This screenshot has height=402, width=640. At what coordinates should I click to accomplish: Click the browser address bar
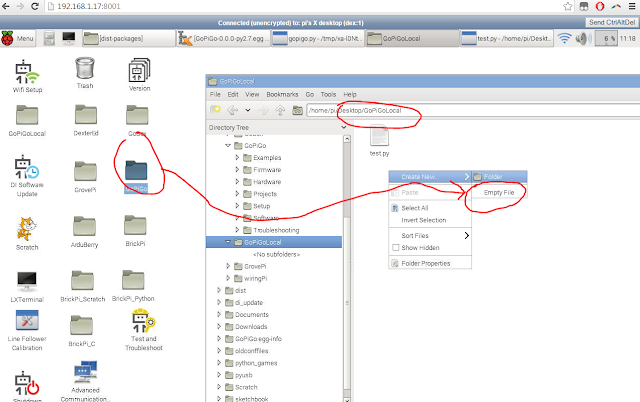pyautogui.click(x=302, y=6)
